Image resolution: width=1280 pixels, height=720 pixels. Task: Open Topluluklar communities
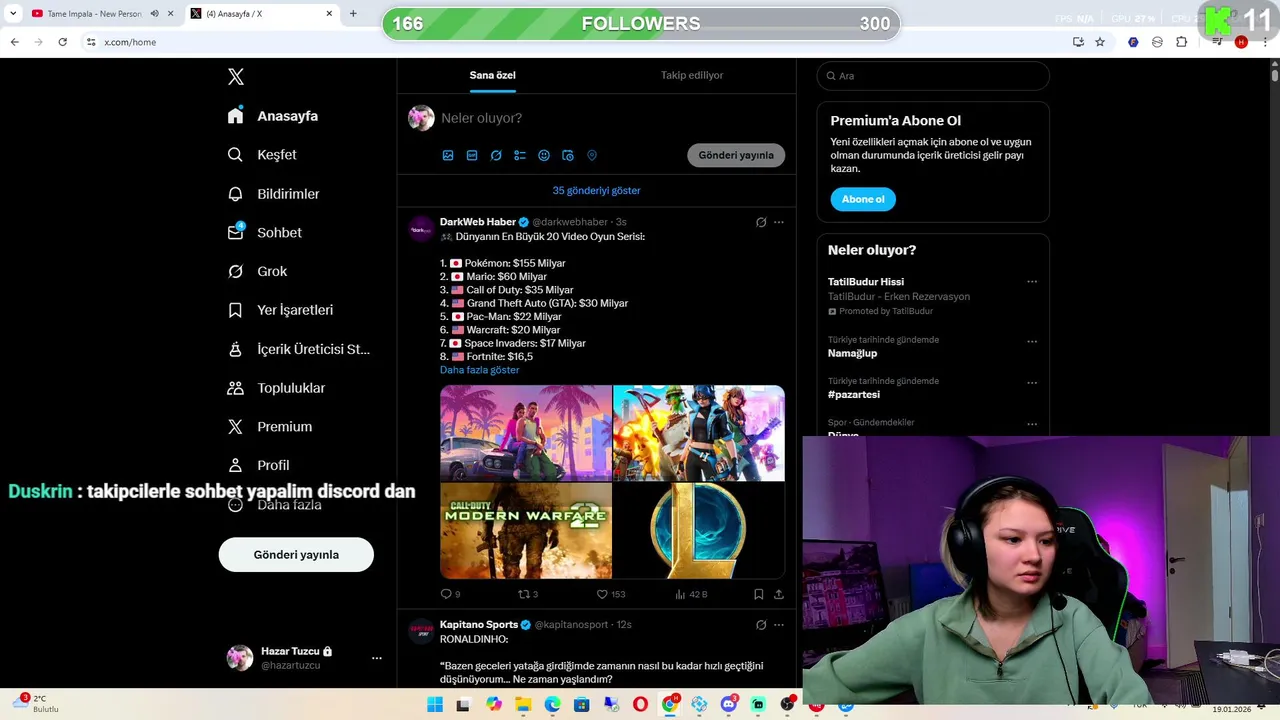pos(276,388)
